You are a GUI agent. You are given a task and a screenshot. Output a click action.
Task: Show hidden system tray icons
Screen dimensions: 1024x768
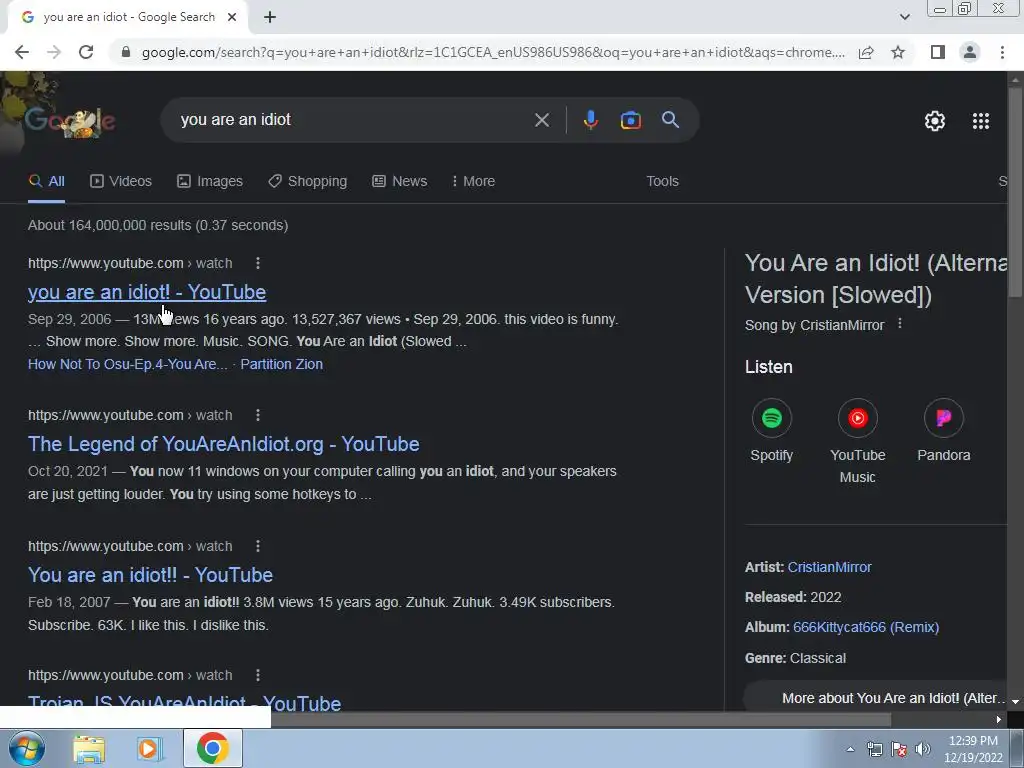click(850, 749)
